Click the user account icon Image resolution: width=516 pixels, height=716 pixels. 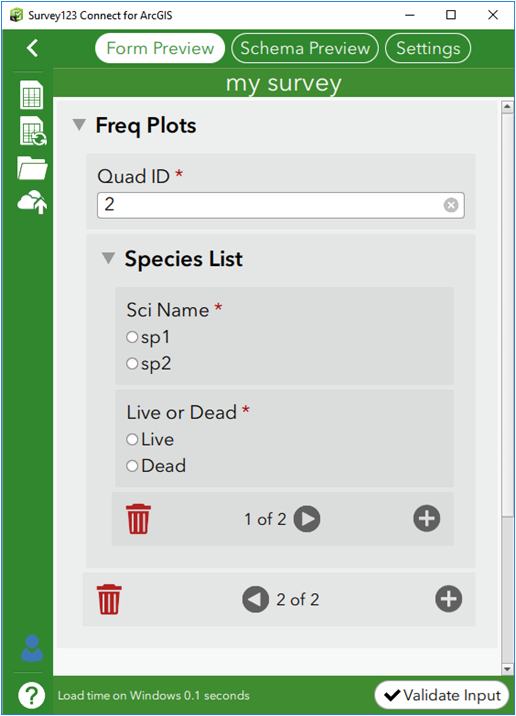(32, 648)
